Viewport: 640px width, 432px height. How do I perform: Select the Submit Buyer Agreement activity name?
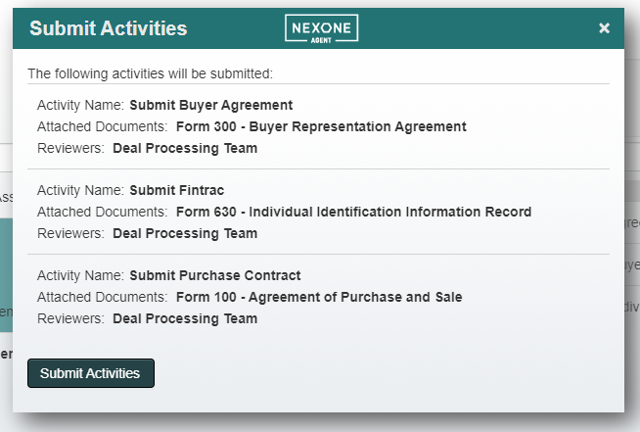coord(211,105)
